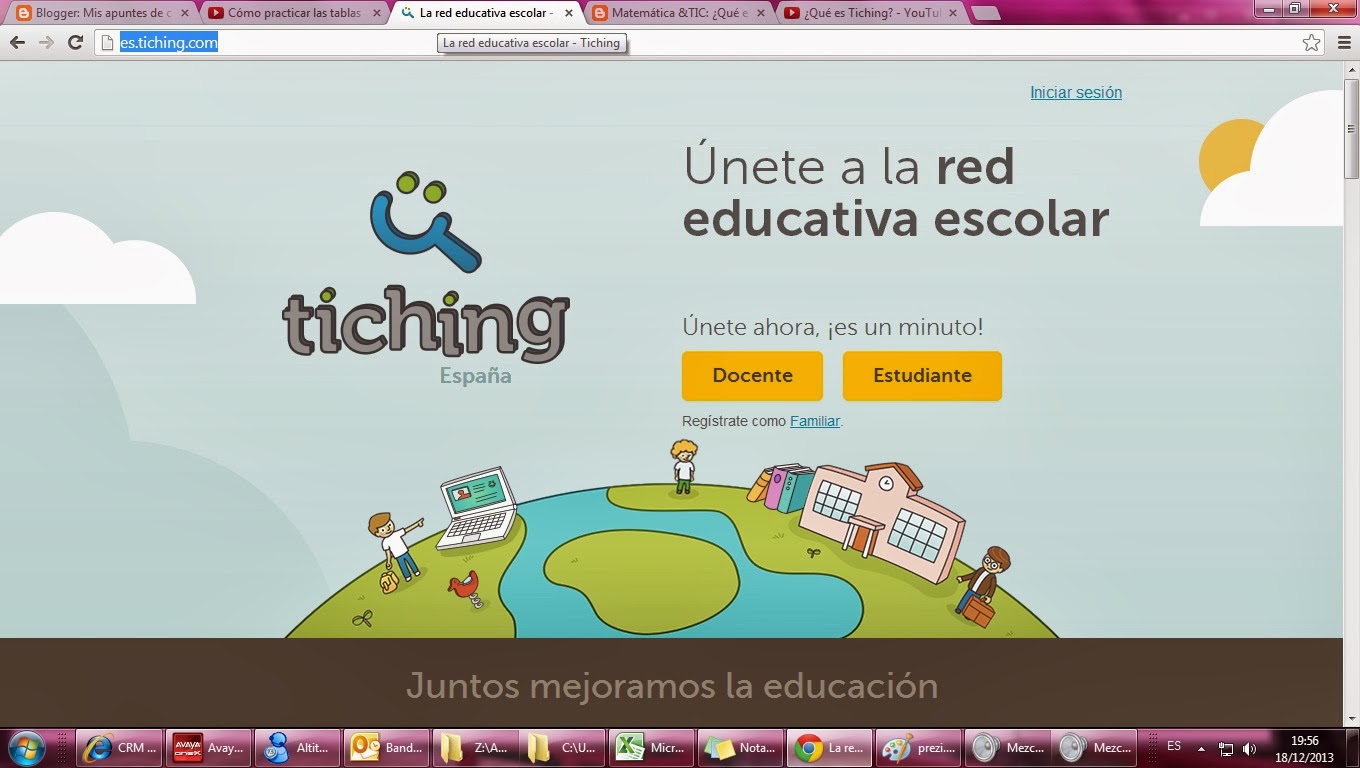Open the Bandeja mail client from taskbar
This screenshot has height=768, width=1360.
tap(387, 747)
